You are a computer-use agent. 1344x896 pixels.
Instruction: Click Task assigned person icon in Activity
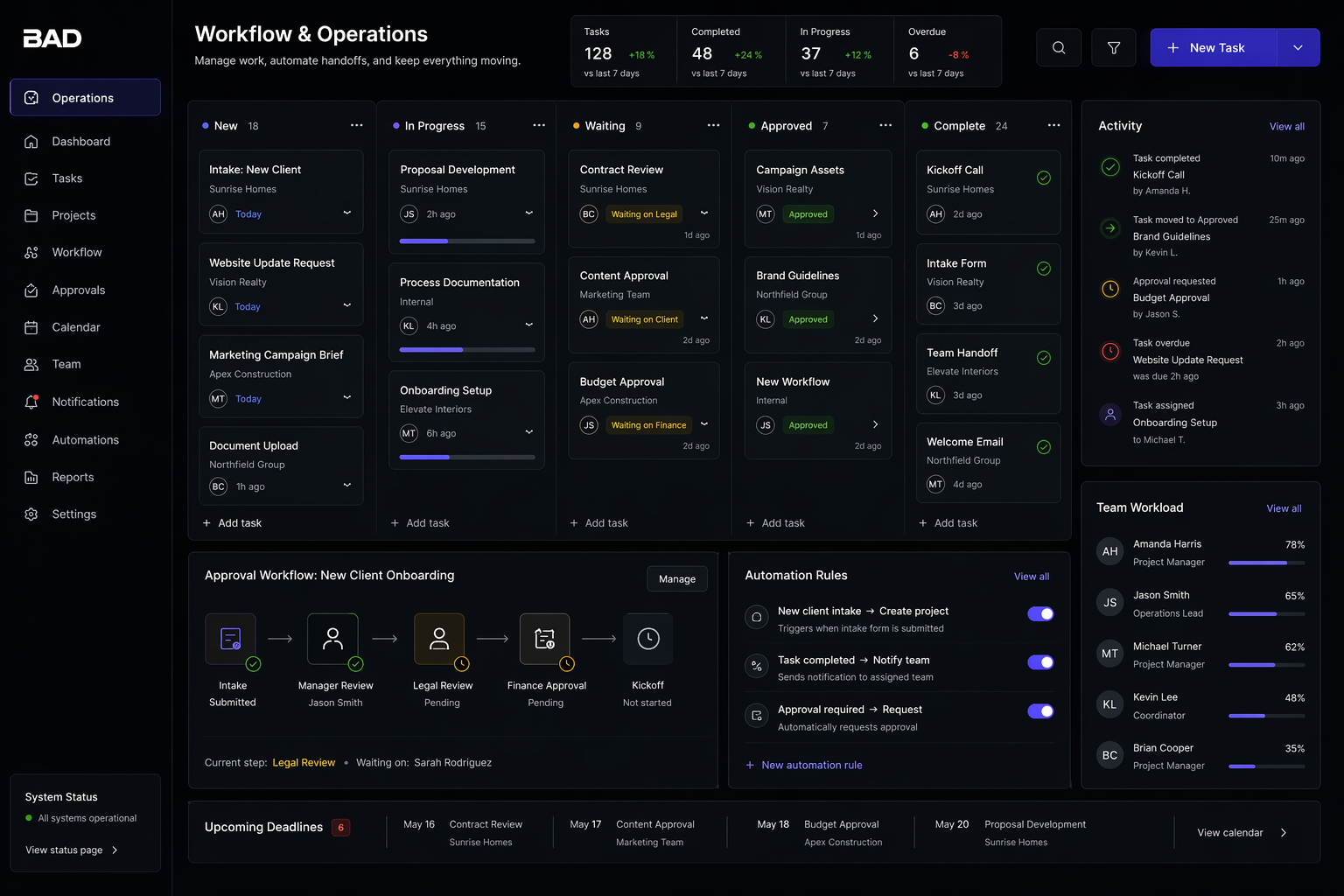[1110, 415]
